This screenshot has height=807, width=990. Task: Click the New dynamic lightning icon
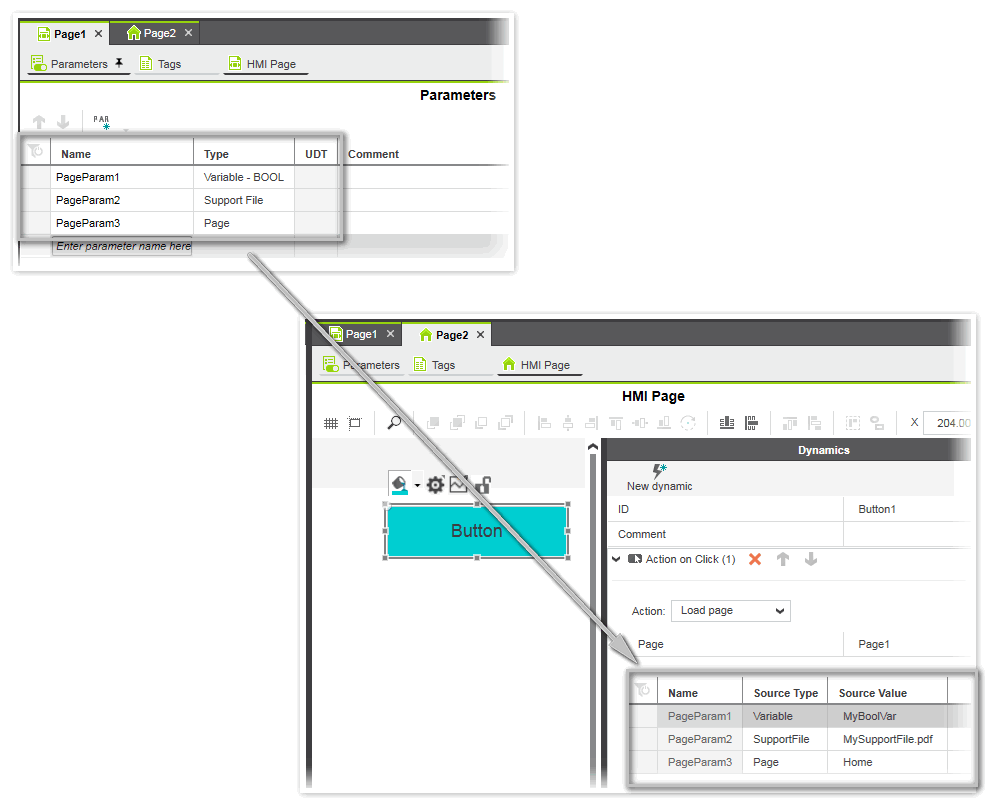coord(658,470)
